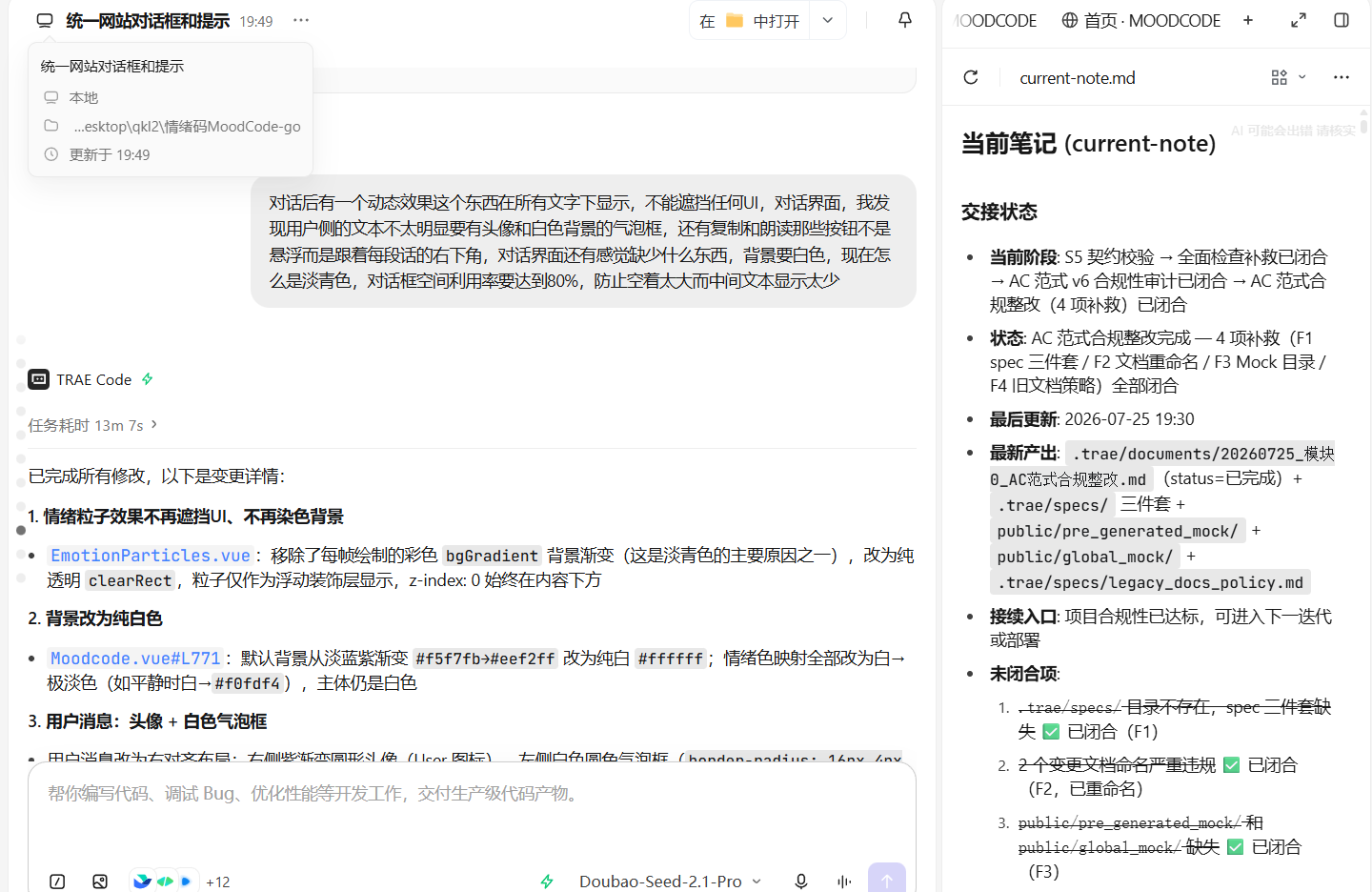Screen dimensions: 1372x892
Task: Click the 最后更新: 2026-07-25 19:30 line
Action: pos(1092,419)
